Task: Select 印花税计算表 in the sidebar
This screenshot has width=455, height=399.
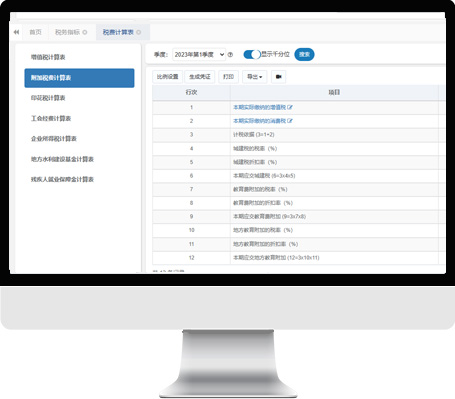Action: (x=48, y=98)
